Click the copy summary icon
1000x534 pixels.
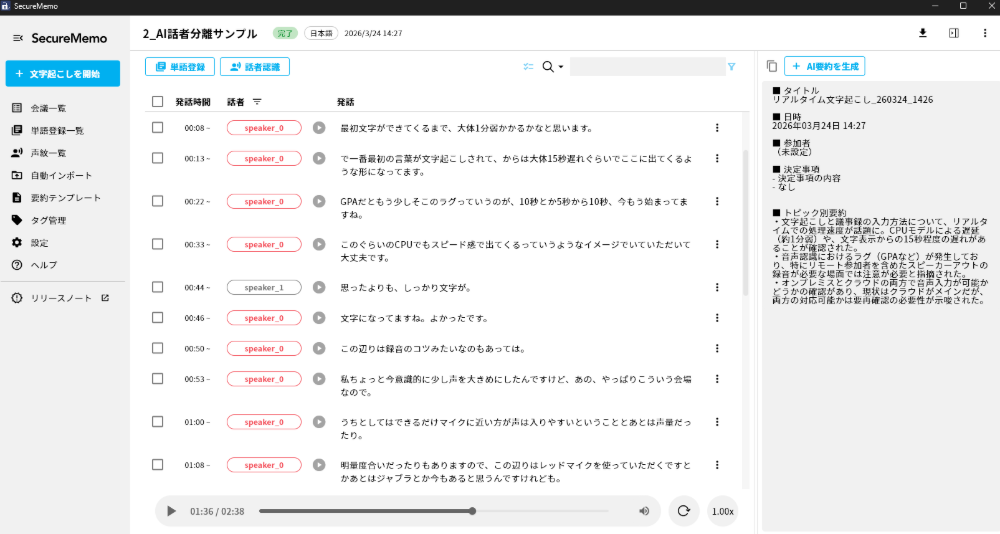point(772,66)
